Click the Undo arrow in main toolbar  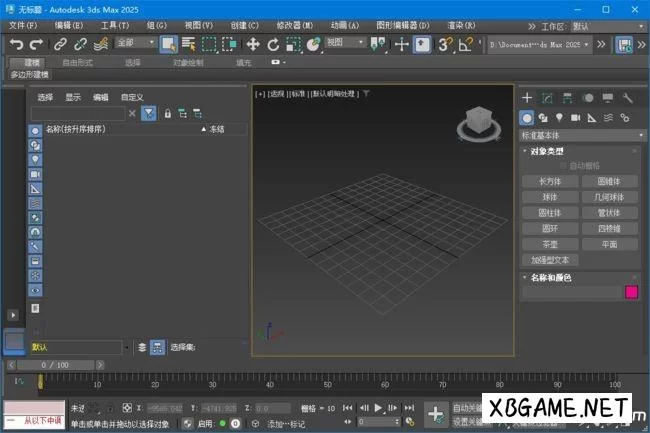point(16,44)
